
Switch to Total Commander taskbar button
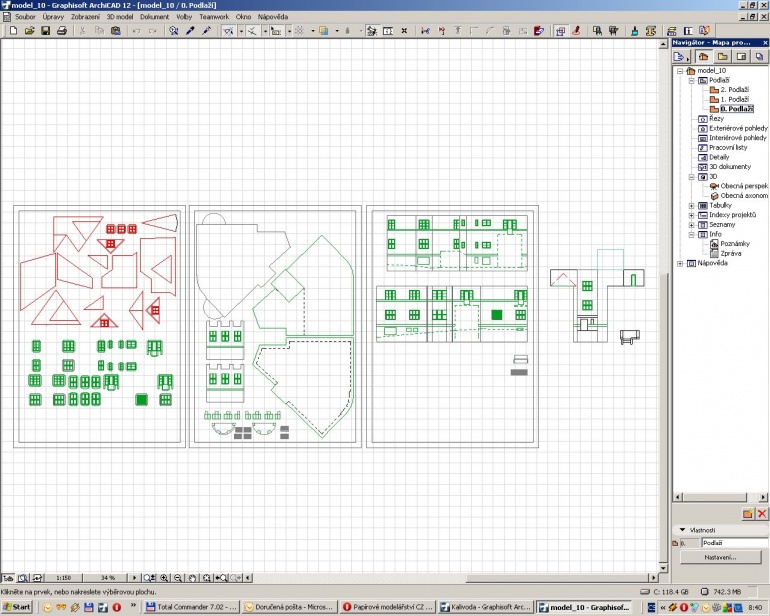[x=191, y=607]
